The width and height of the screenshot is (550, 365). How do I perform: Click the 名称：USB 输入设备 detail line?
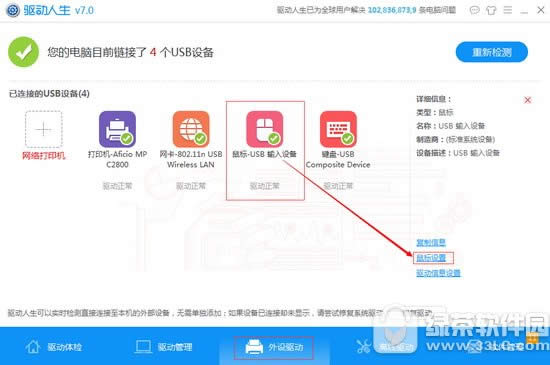[450, 126]
